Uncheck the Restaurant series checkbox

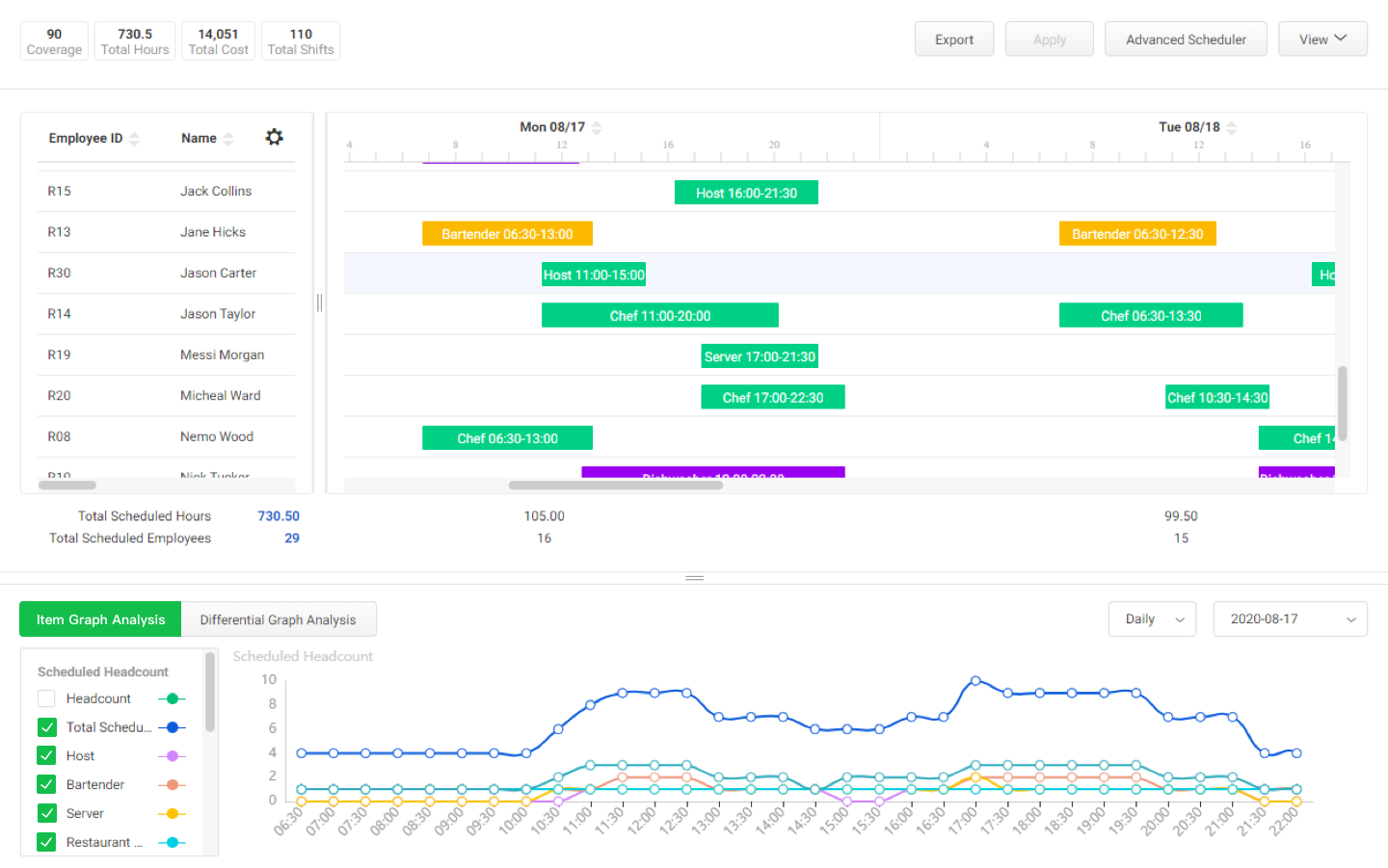click(46, 842)
